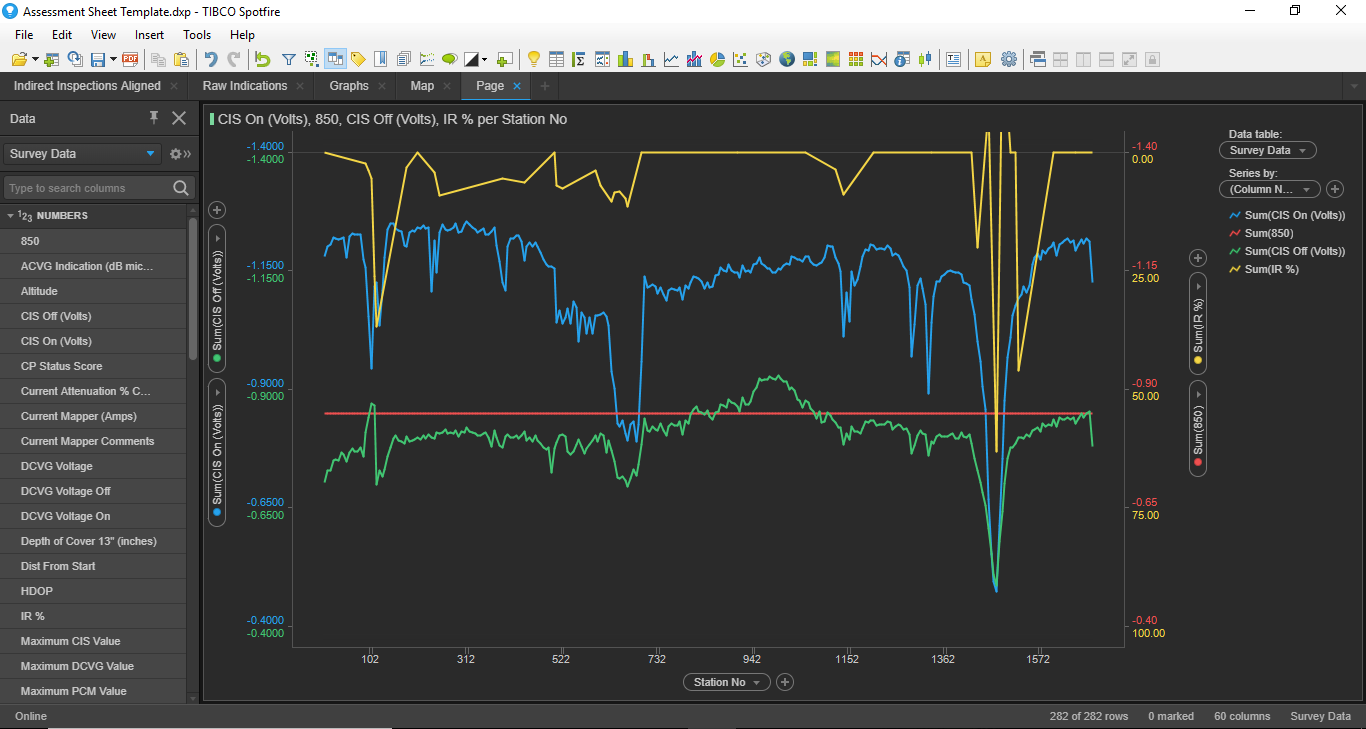Open the Tags panel icon
This screenshot has width=1366, height=729.
click(x=358, y=59)
